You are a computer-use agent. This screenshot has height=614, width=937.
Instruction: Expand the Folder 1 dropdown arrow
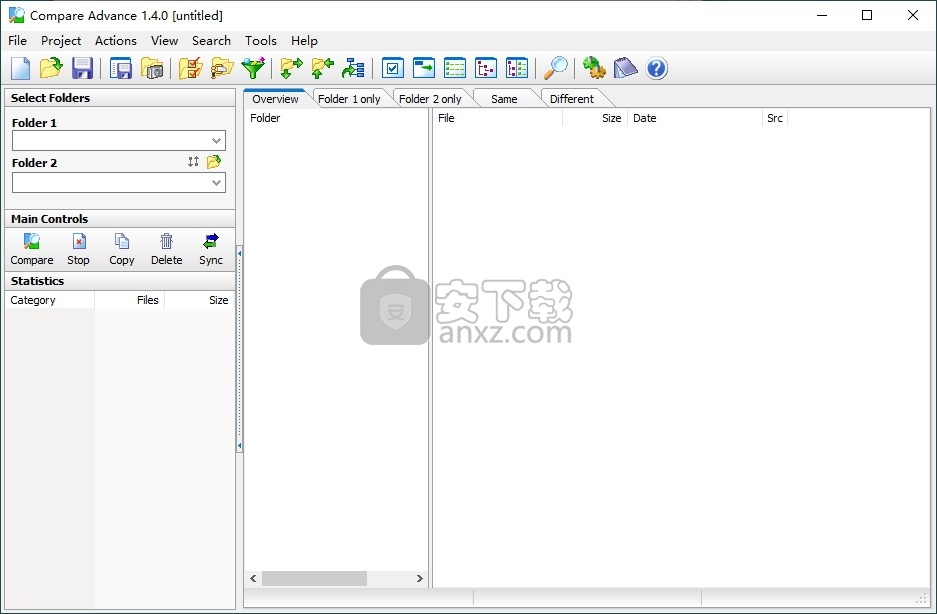[x=216, y=141]
